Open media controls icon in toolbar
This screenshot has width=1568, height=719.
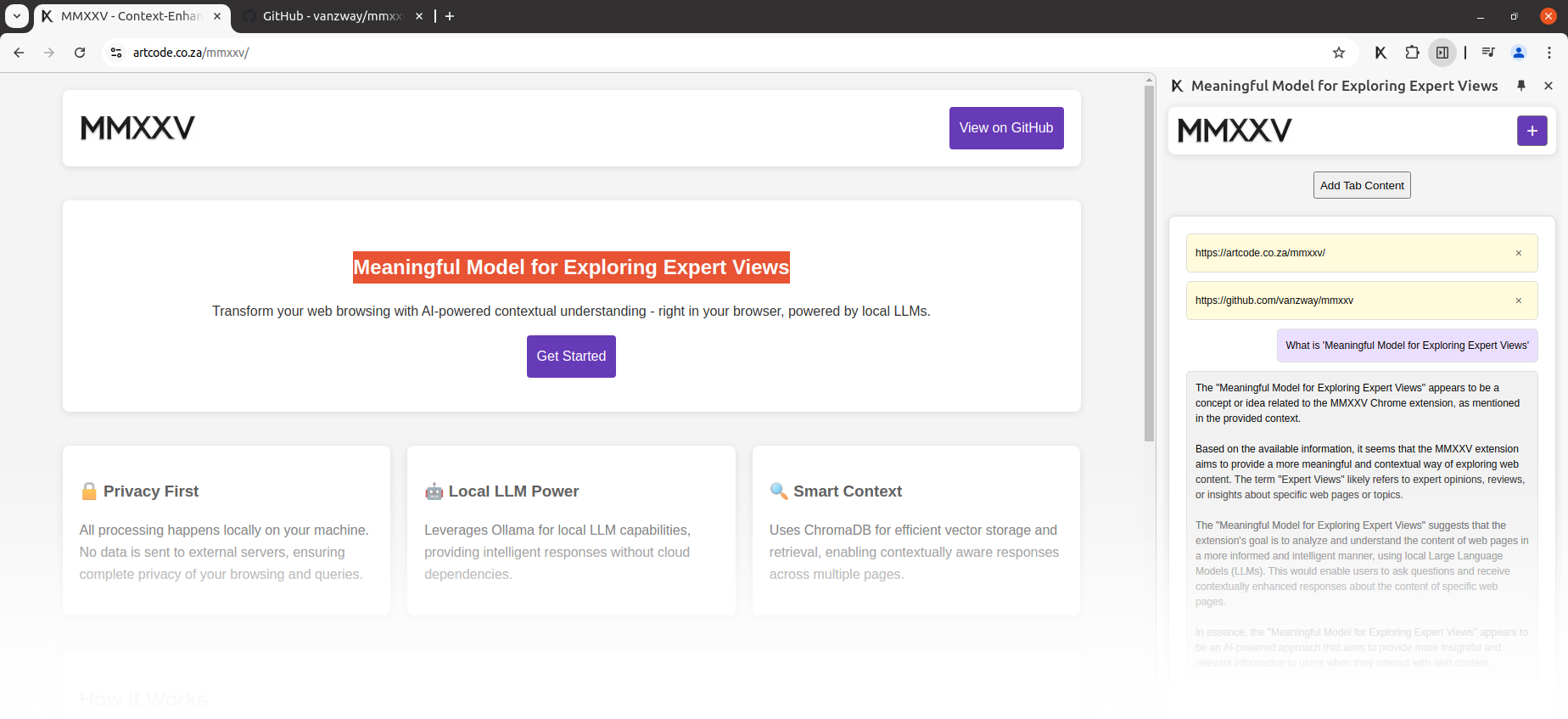pyautogui.click(x=1488, y=53)
